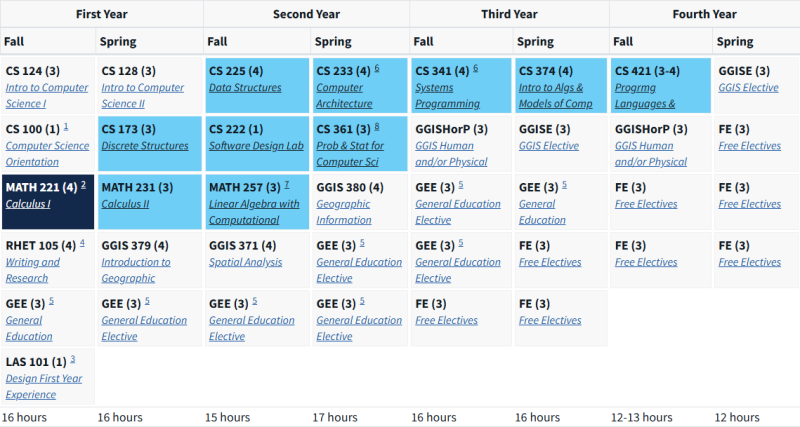Open the Prob & Stat for Computer Sci link
This screenshot has width=800, height=427.
point(349,154)
